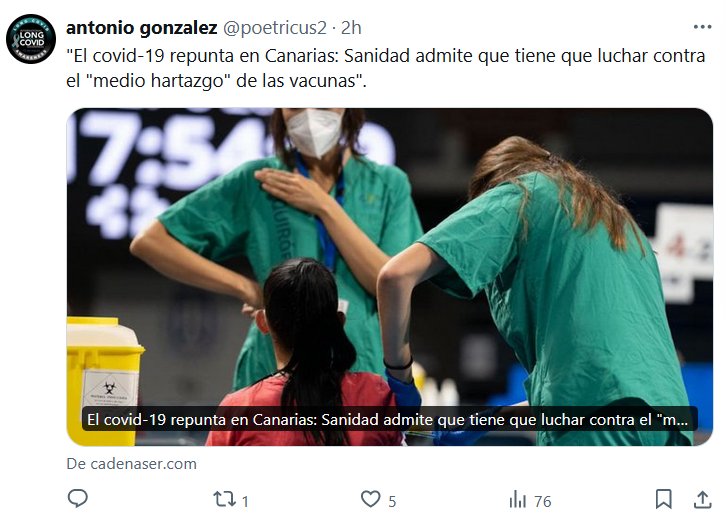Visit the cadenaser.com source link
This screenshot has width=726, height=522.
[x=131, y=464]
